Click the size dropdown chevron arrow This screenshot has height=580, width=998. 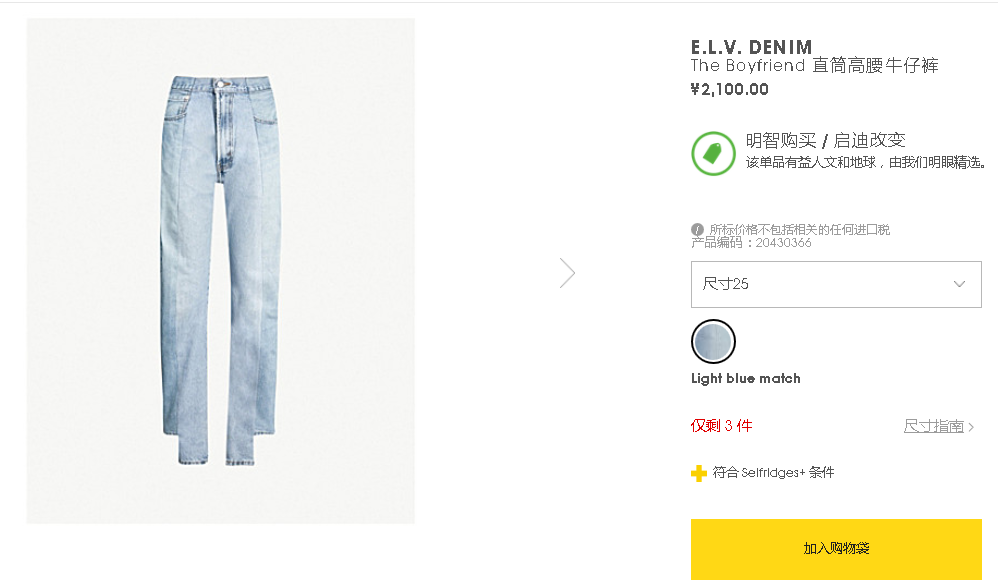959,284
